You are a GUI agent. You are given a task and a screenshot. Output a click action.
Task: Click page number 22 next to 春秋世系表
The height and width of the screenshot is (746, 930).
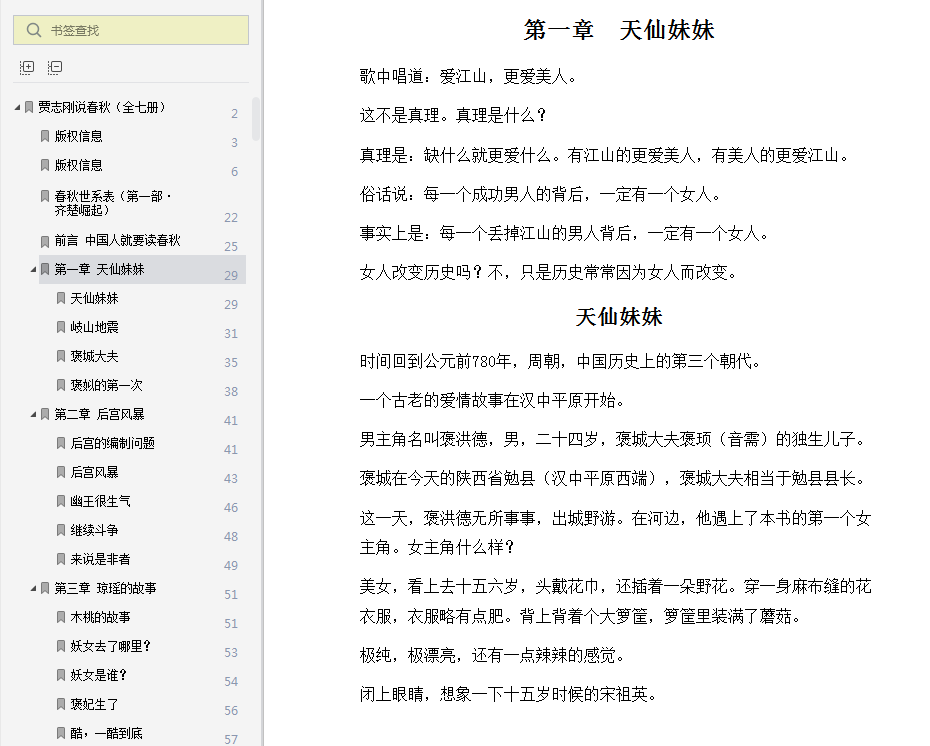[x=231, y=218]
